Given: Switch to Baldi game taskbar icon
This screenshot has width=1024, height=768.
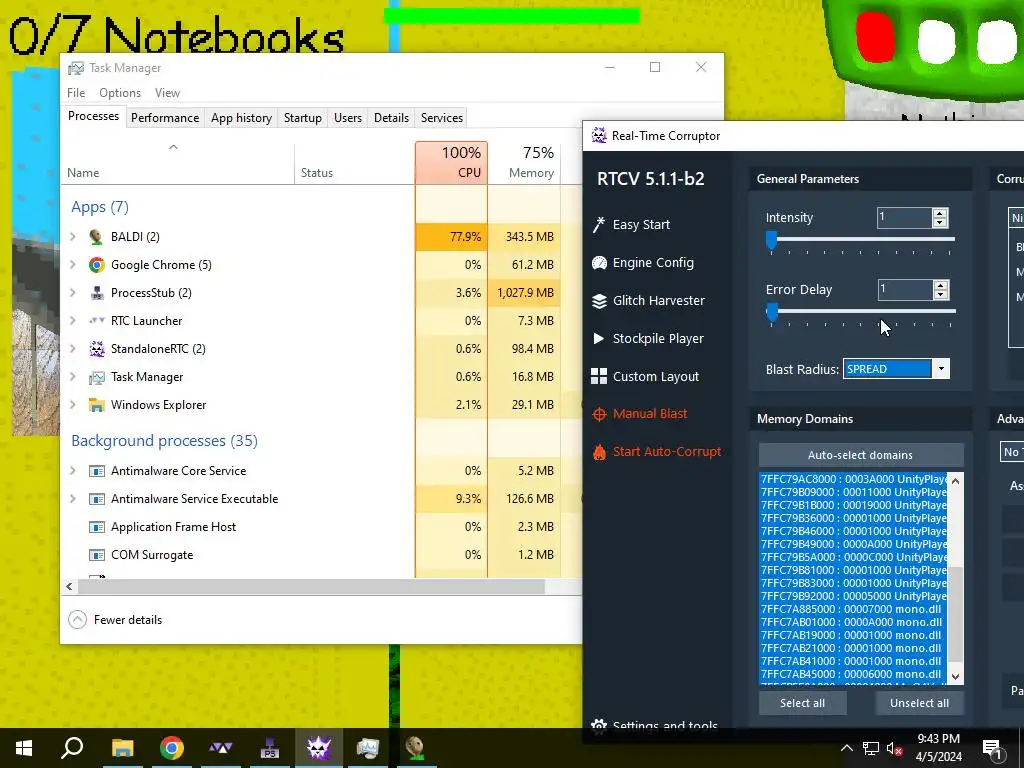Looking at the screenshot, I should click(x=416, y=748).
